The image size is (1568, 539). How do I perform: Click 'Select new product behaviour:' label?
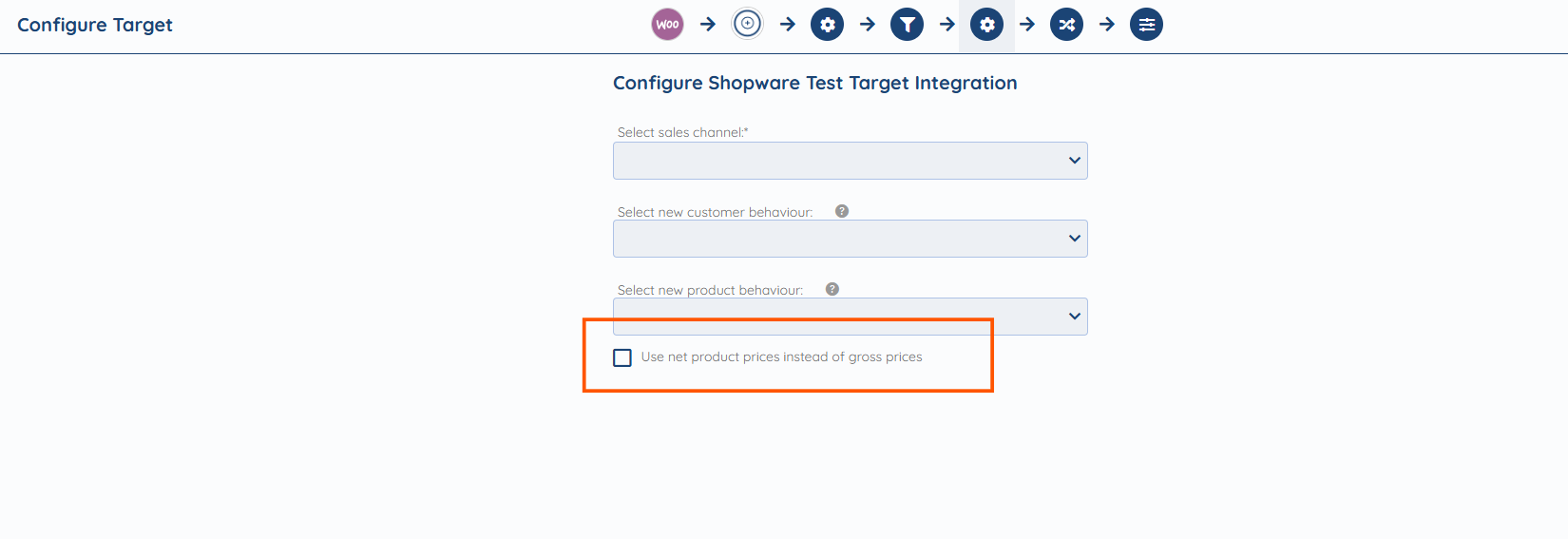[710, 290]
